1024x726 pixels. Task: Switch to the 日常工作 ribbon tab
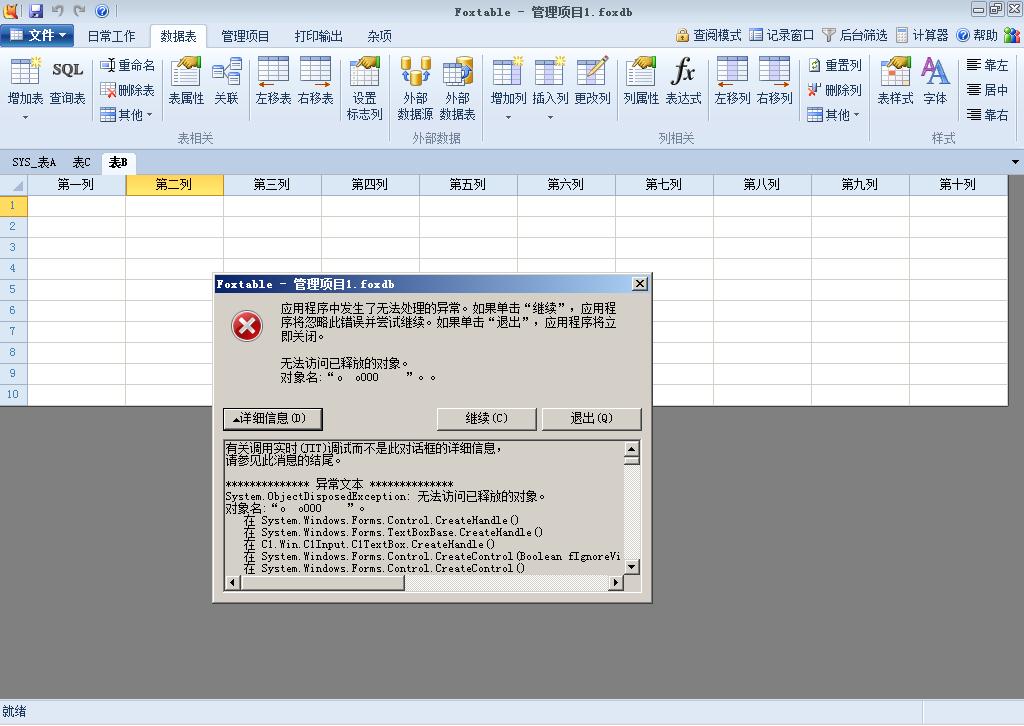point(112,36)
